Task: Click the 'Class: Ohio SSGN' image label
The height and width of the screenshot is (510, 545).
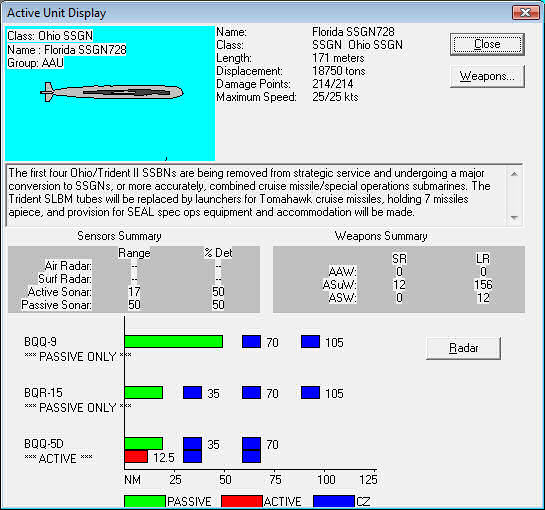Action: [50, 36]
